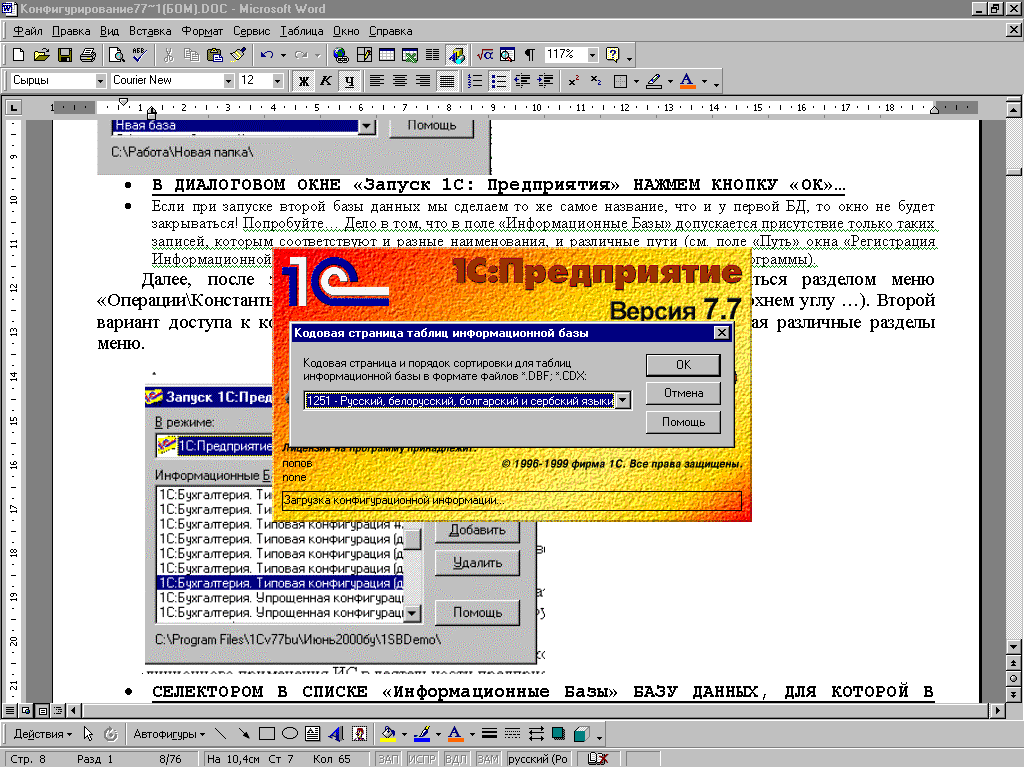Screen dimensions: 1024x768
Task: Click decrease indent icon
Action: point(522,81)
